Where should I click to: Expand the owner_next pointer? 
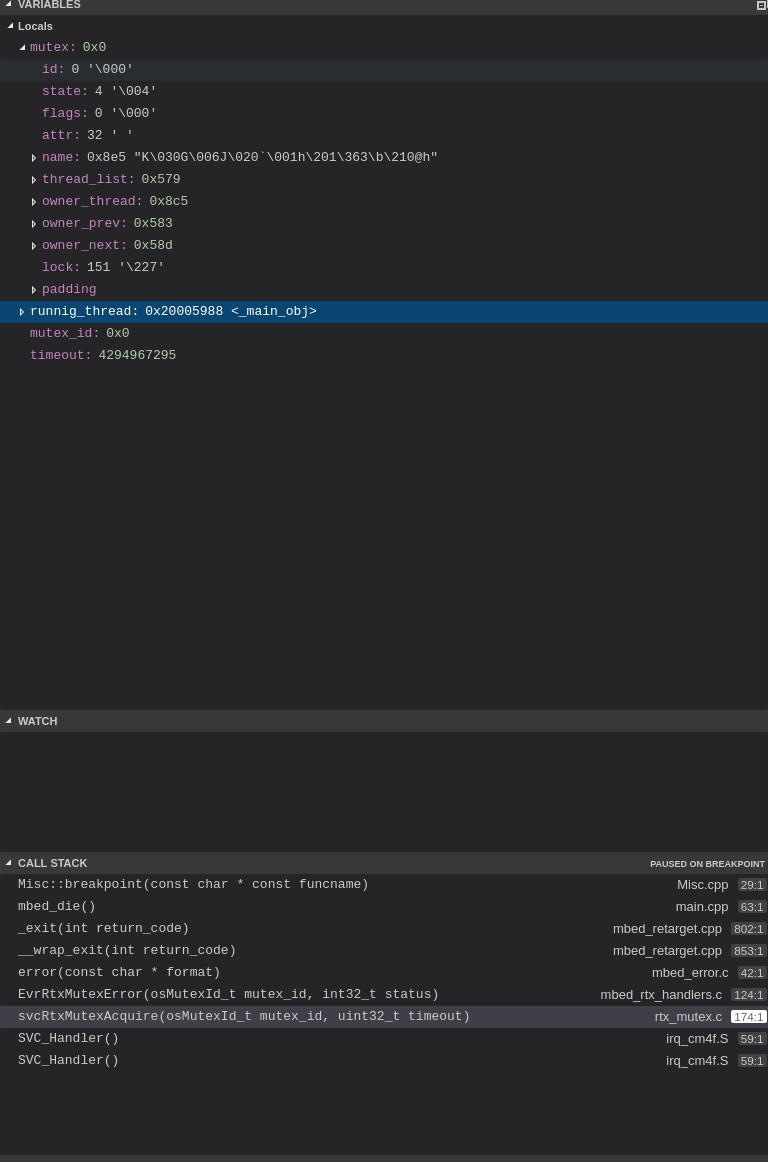[34, 246]
